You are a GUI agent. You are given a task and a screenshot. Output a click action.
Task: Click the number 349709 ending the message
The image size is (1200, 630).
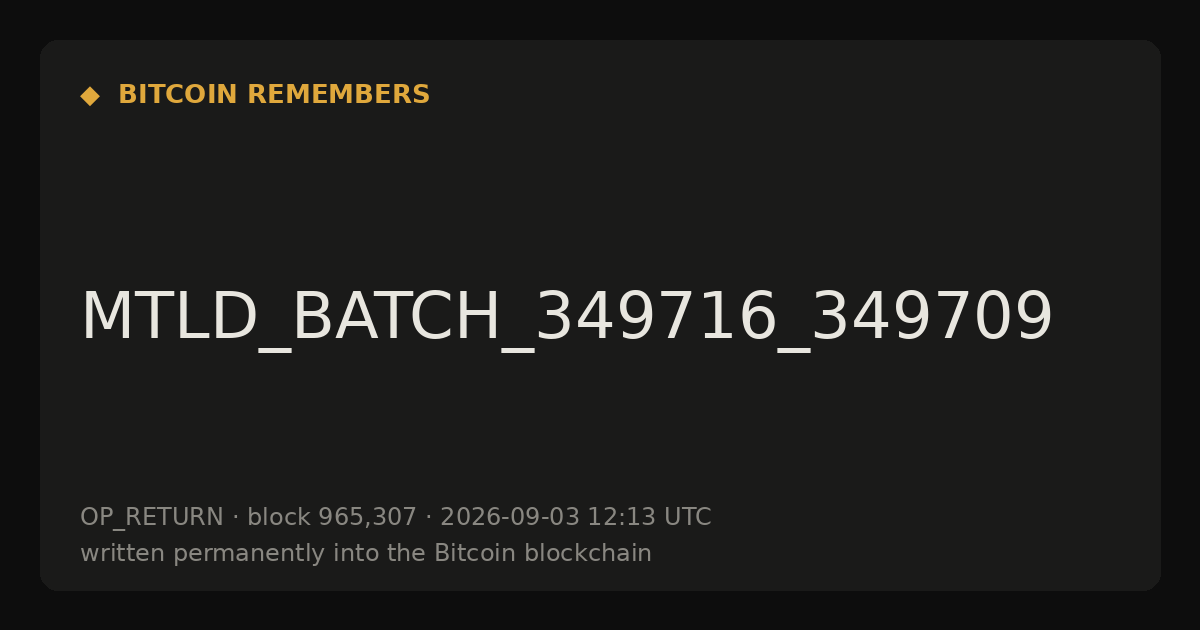coord(932,317)
